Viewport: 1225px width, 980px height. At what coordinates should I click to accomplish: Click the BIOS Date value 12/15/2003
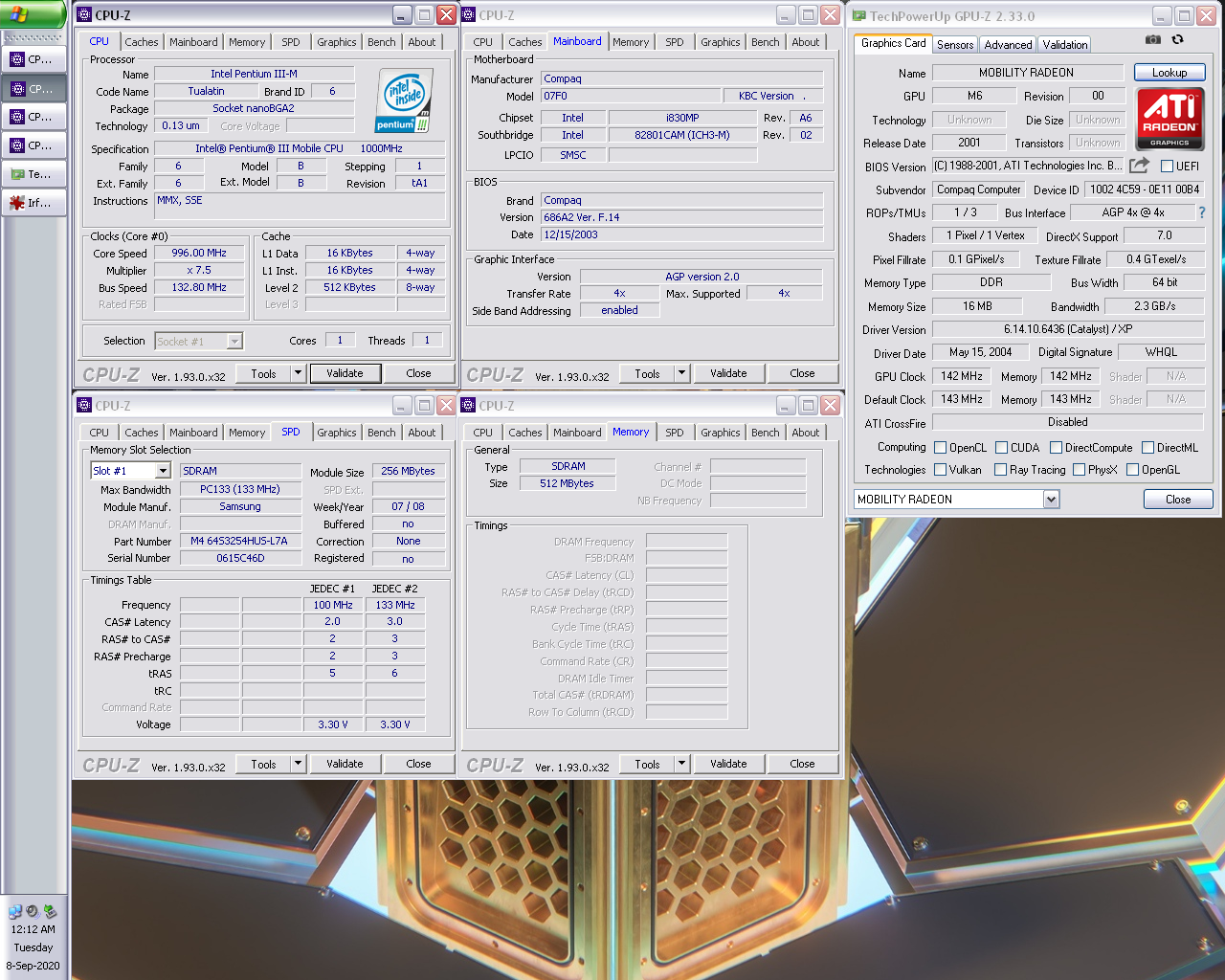tap(681, 234)
